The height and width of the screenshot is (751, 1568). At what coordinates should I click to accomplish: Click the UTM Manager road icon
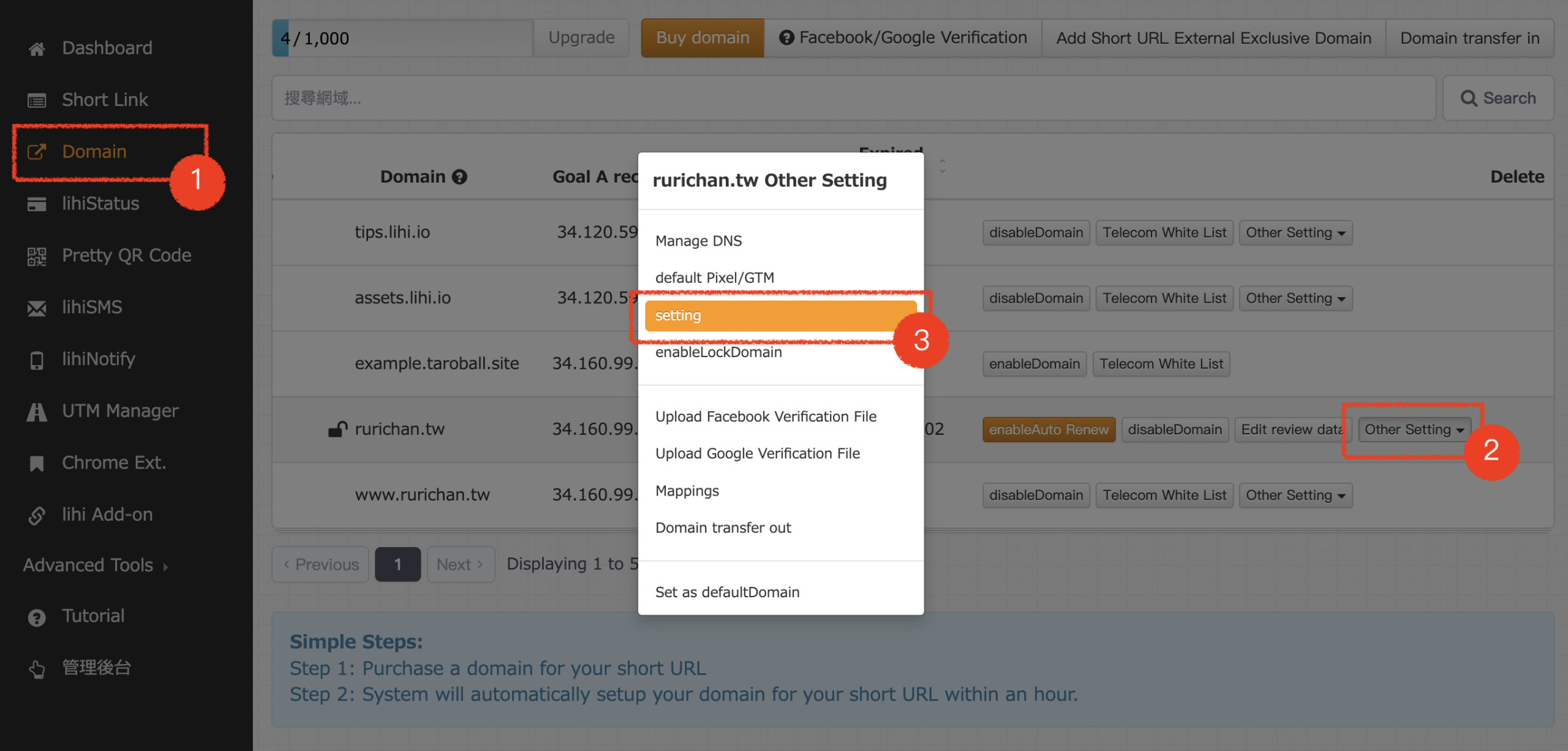click(x=37, y=412)
